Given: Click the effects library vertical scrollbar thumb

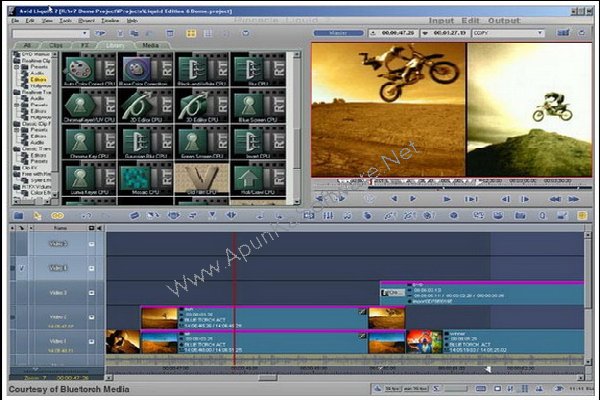Looking at the screenshot, I should [x=297, y=147].
